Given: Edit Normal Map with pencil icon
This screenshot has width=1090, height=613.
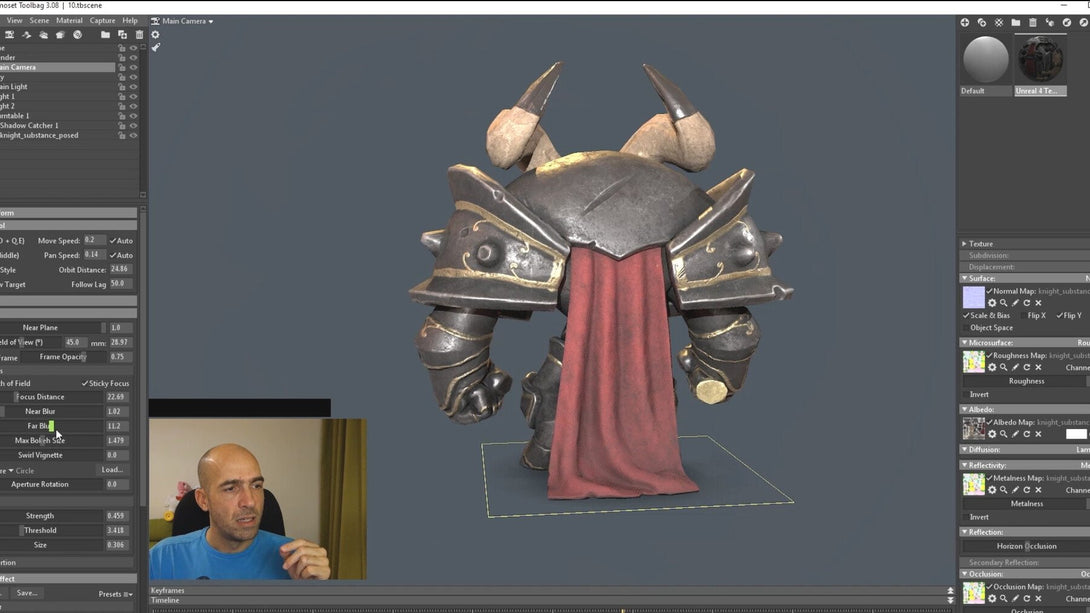Looking at the screenshot, I should [x=1015, y=303].
